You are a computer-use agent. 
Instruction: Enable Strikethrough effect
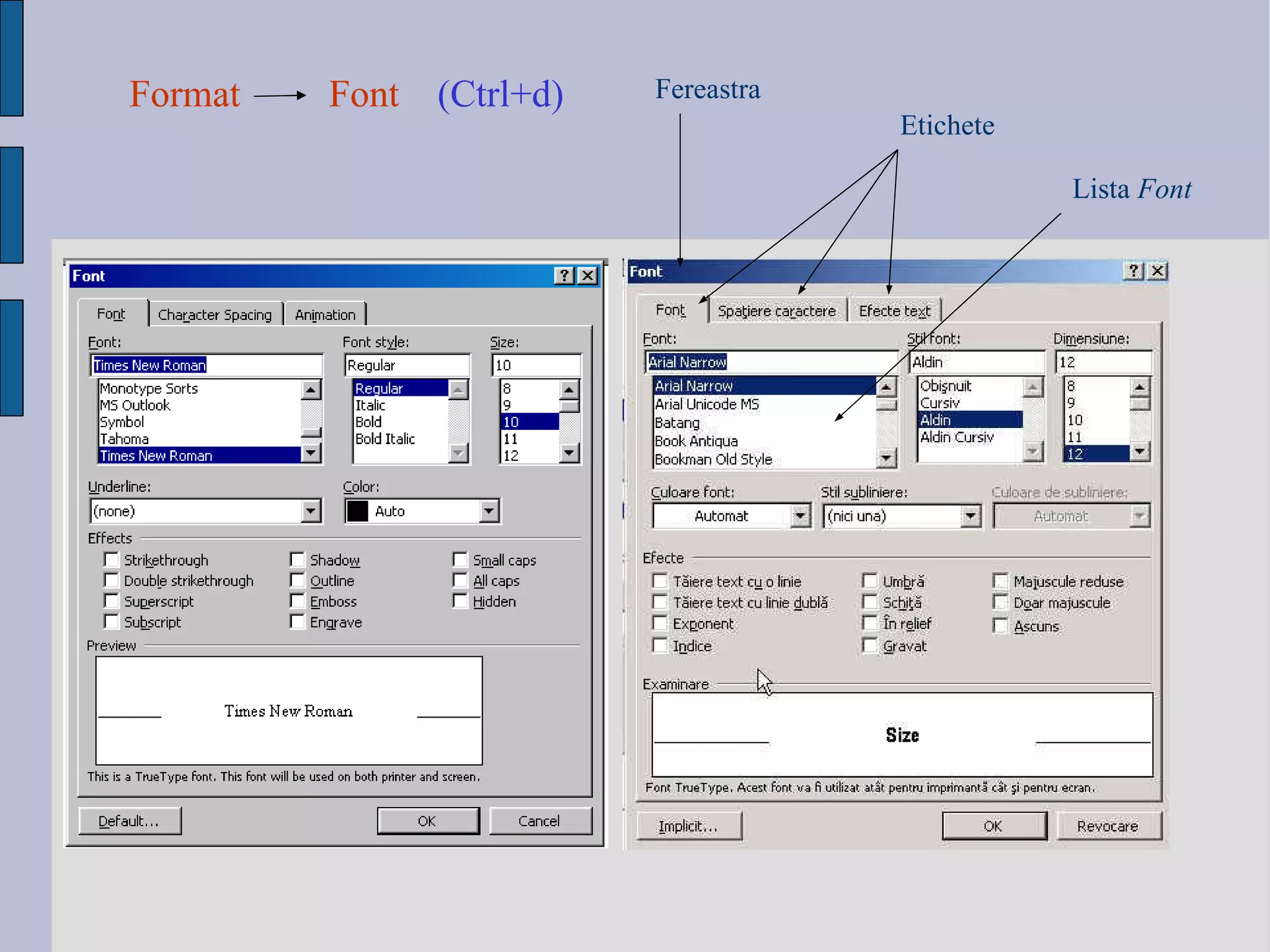click(111, 559)
